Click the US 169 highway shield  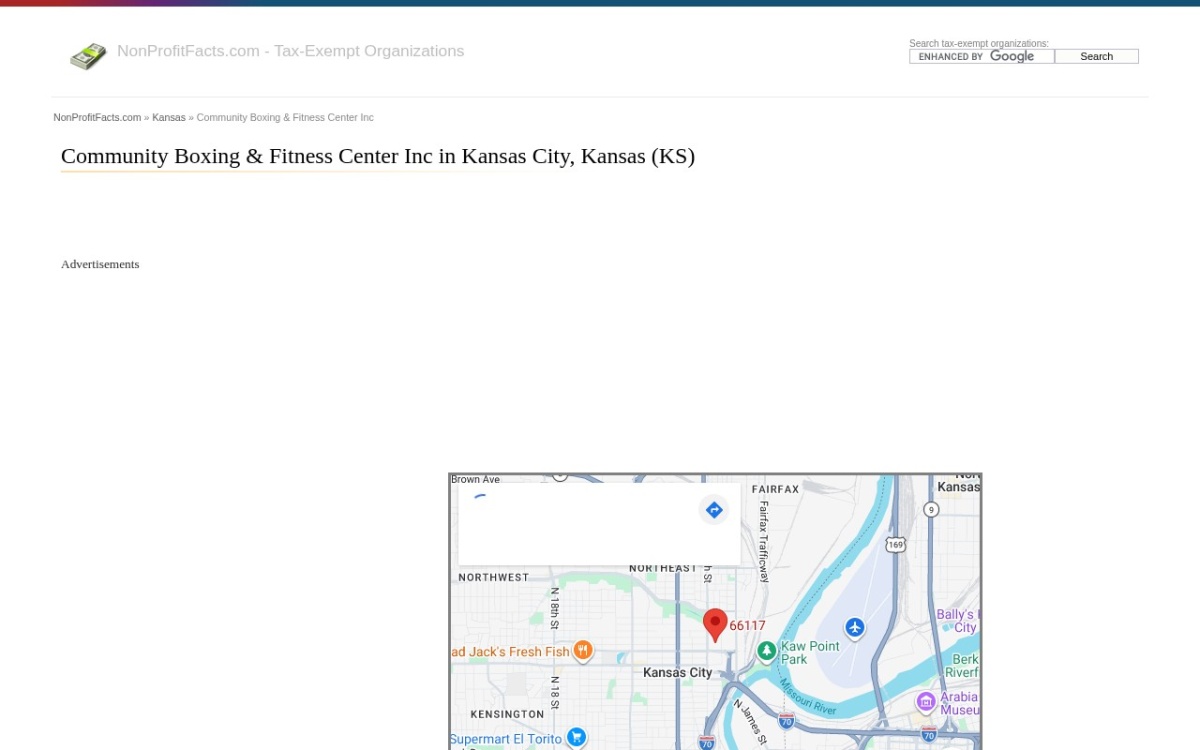895,544
